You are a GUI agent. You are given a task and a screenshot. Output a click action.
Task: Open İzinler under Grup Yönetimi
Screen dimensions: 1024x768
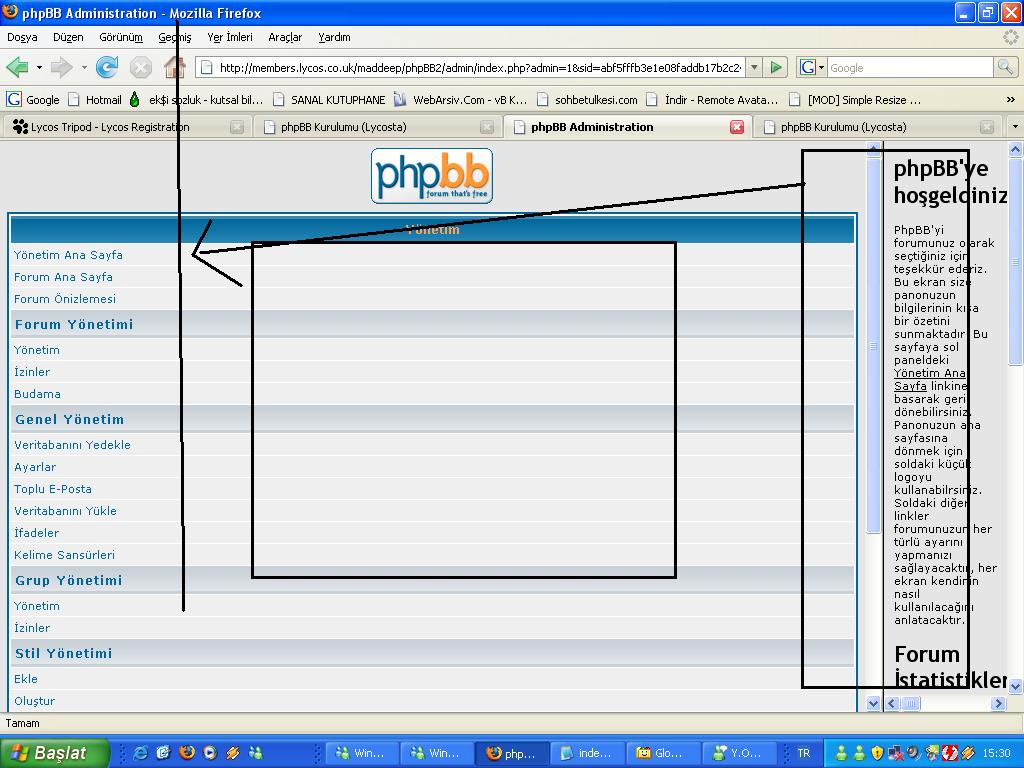[x=32, y=628]
